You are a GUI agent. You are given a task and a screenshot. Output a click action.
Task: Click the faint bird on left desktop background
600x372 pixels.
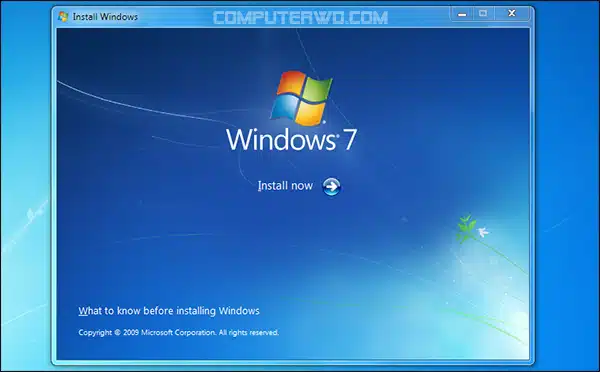34,214
